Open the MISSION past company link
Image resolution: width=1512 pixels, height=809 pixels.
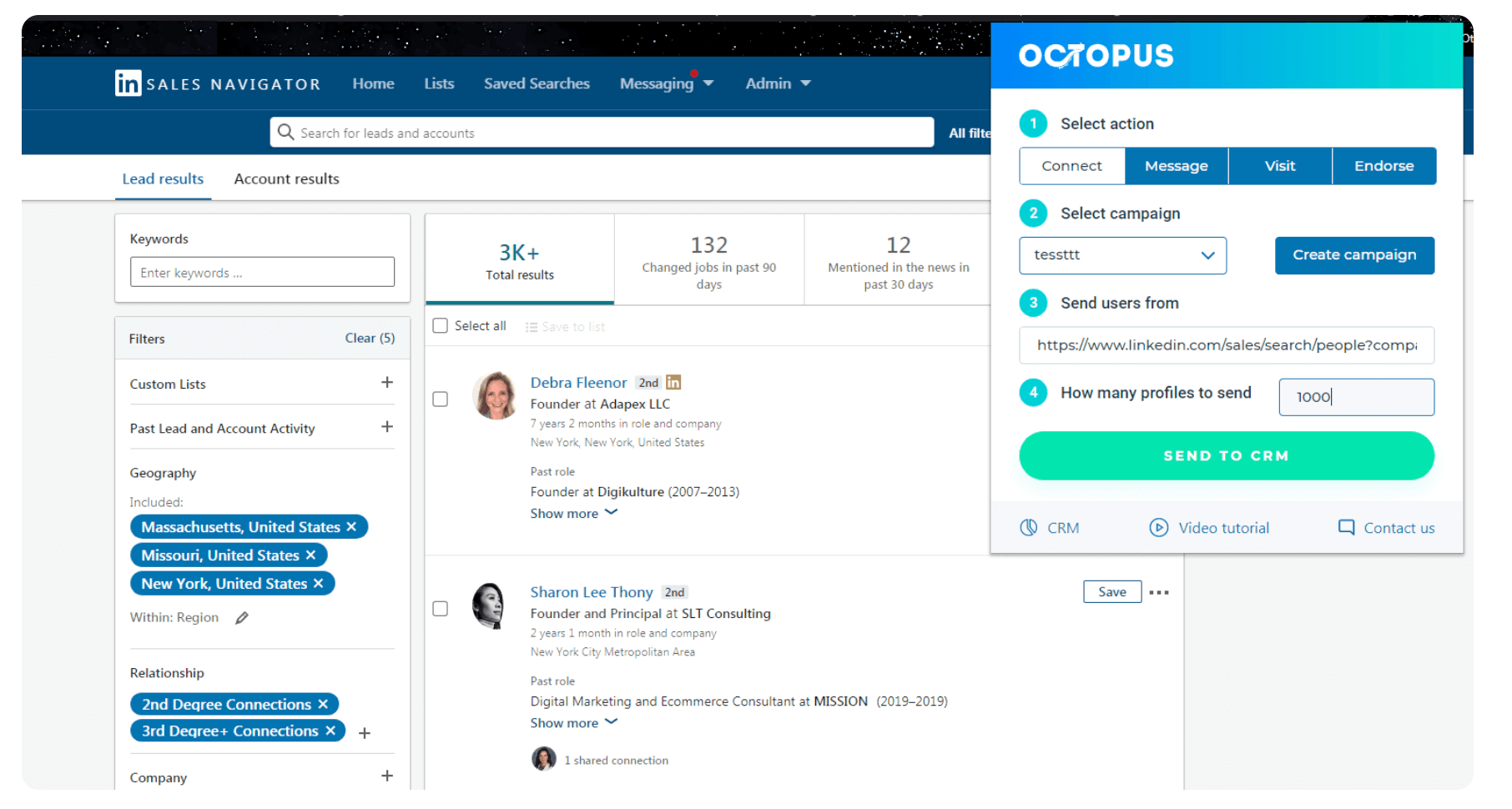point(840,701)
